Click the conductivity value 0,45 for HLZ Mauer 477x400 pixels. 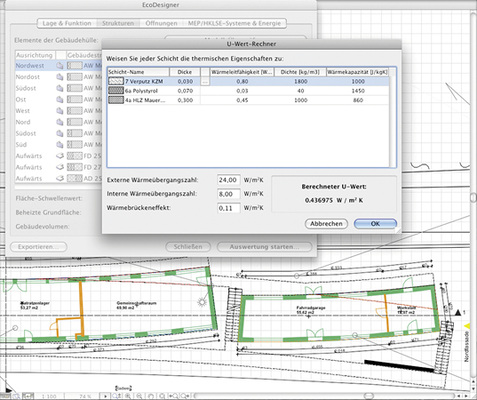(242, 100)
